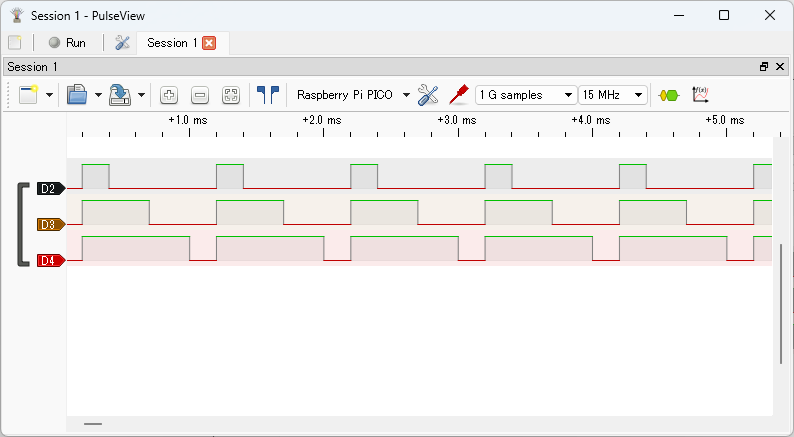This screenshot has width=794, height=437.
Task: Expand the save options dropdown arrow
Action: [141, 95]
